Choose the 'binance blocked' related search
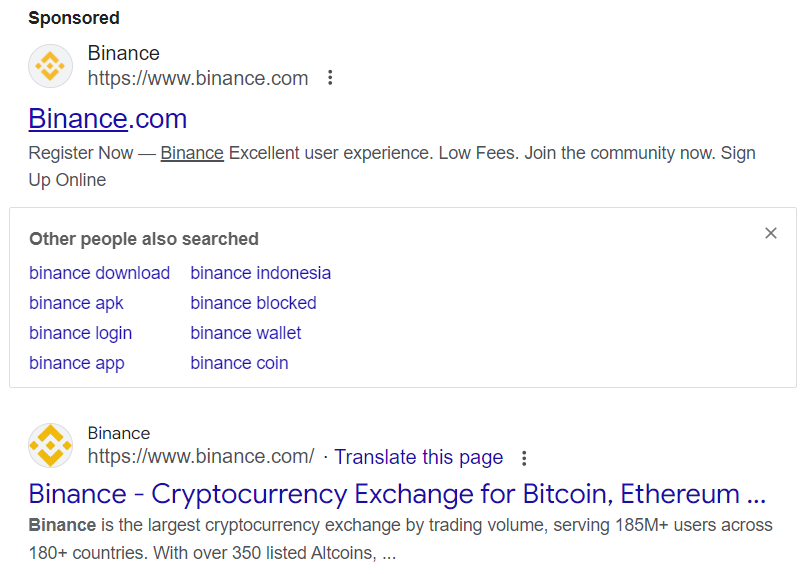Screen dimensions: 806x574 click(x=253, y=303)
